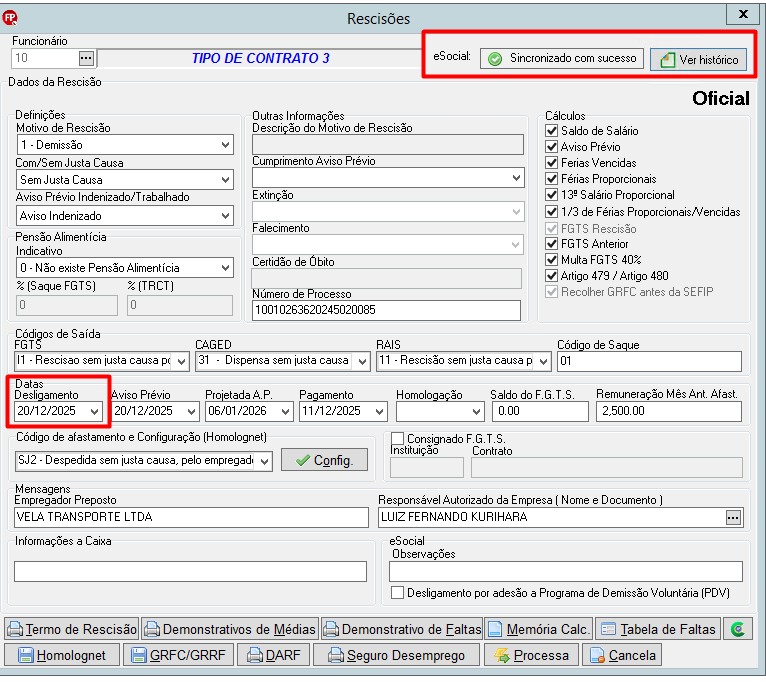The image size is (766, 682).
Task: Open Pensão Alimentícia Indicativo dropdown
Action: (225, 268)
